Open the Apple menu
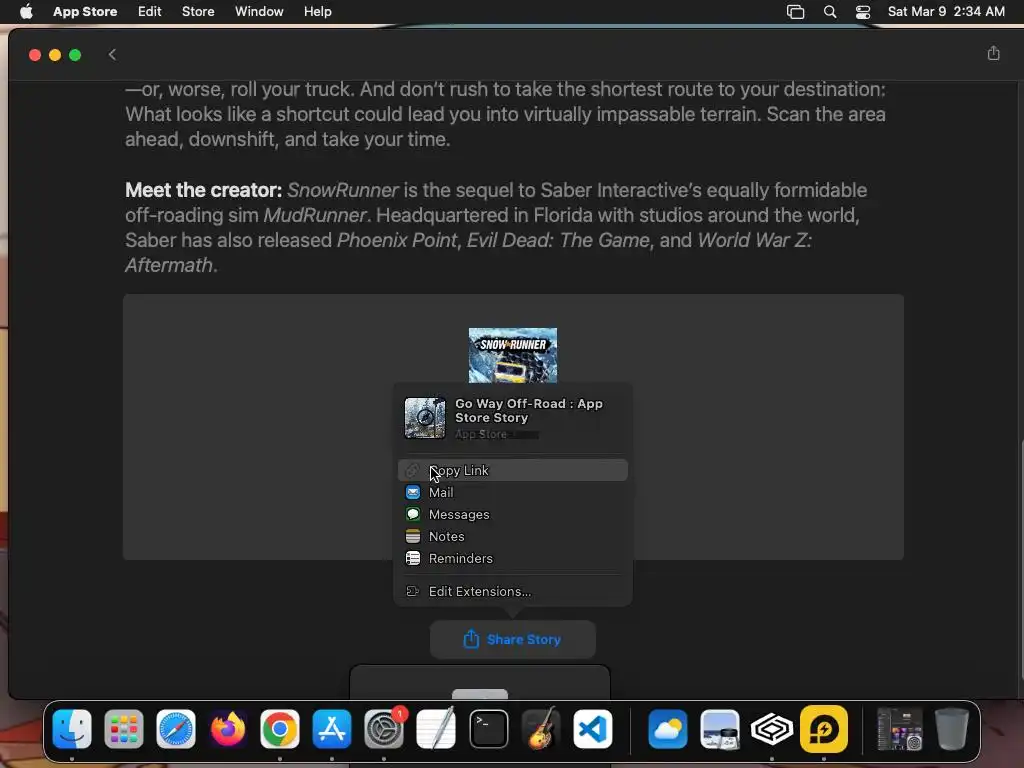This screenshot has height=768, width=1024. pos(26,12)
